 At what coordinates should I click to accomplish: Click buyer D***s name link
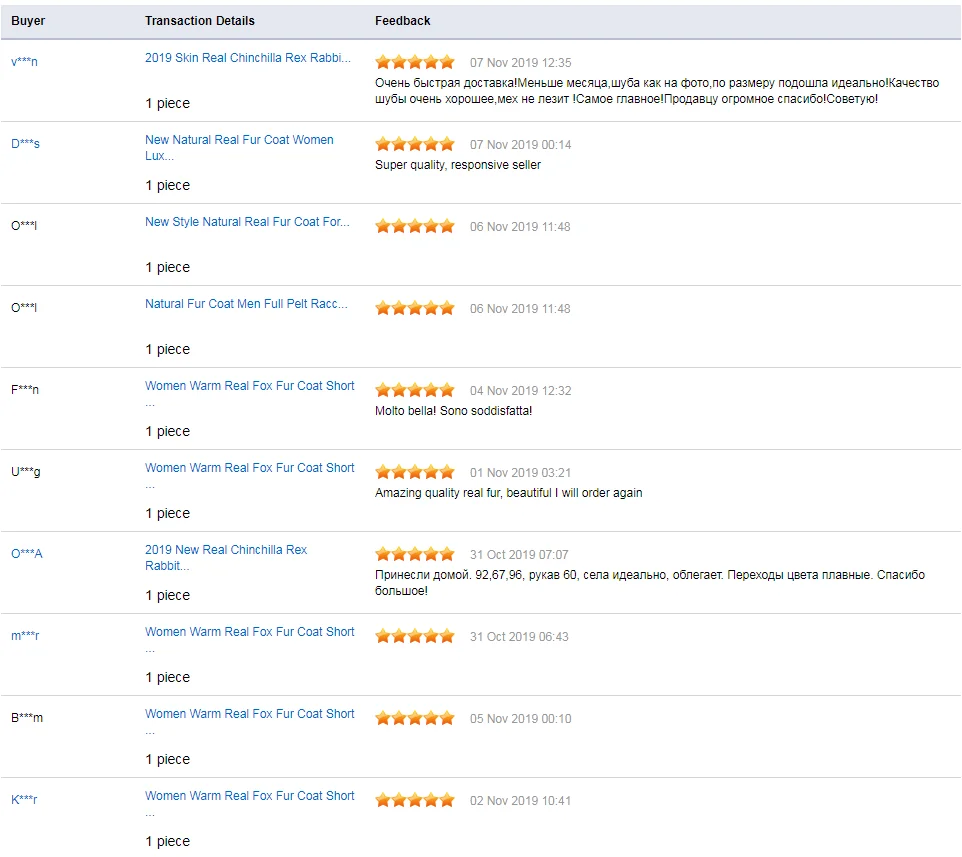(25, 144)
